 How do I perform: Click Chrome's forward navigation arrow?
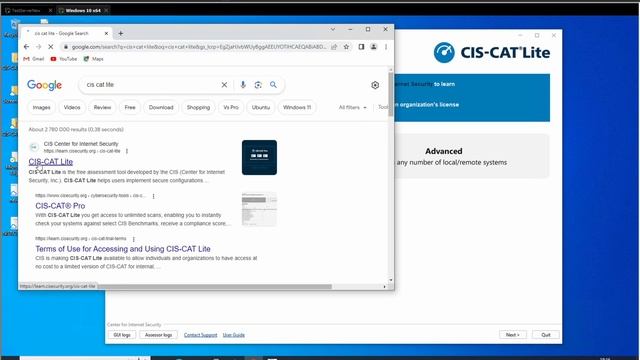38,47
